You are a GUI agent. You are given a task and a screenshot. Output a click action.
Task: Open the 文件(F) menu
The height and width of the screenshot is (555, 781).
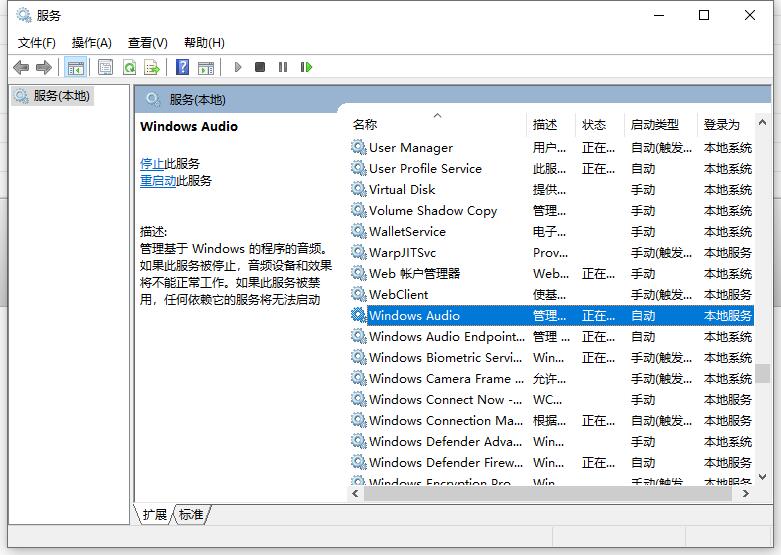coord(37,42)
